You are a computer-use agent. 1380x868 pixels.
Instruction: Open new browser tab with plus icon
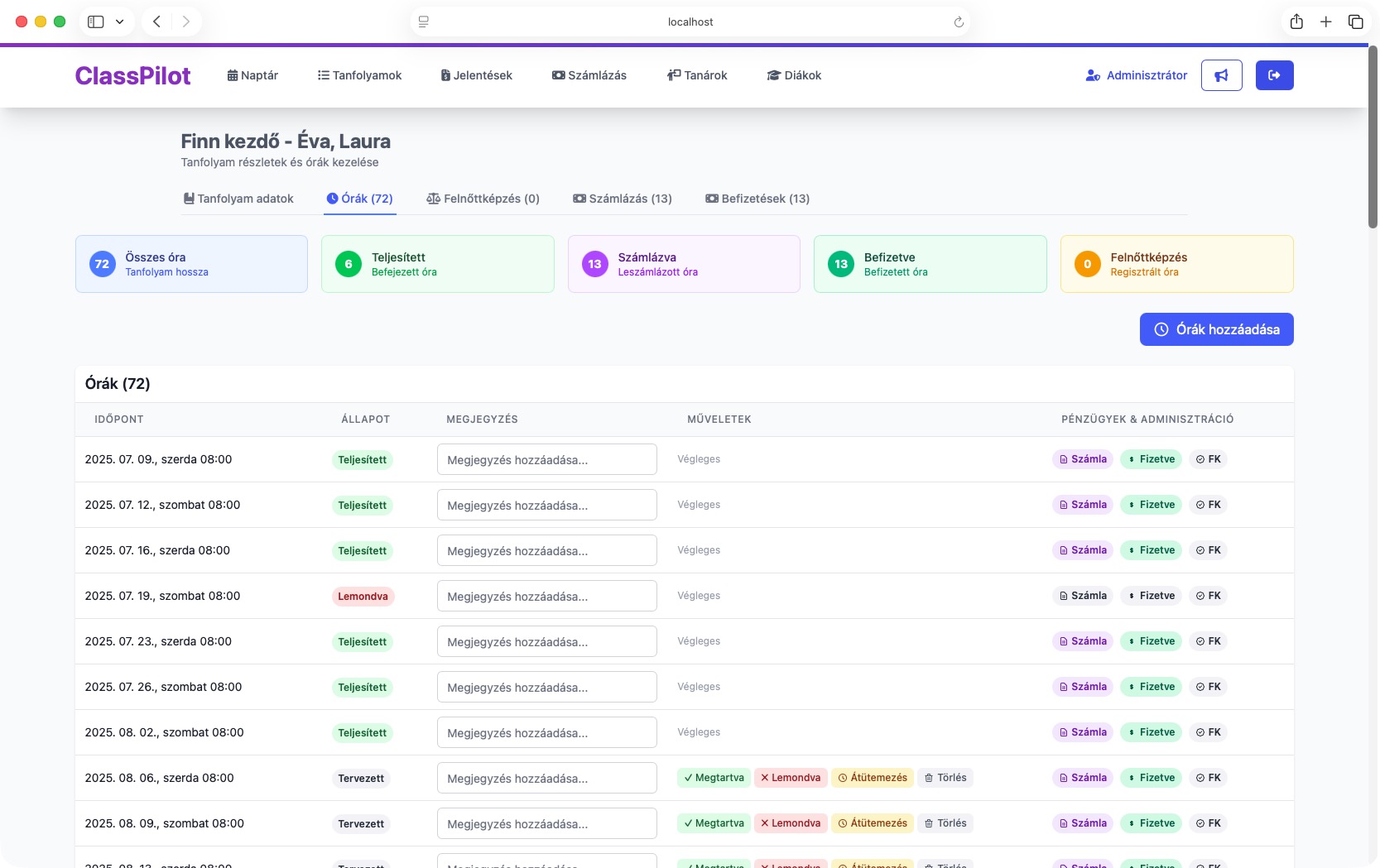point(1325,22)
